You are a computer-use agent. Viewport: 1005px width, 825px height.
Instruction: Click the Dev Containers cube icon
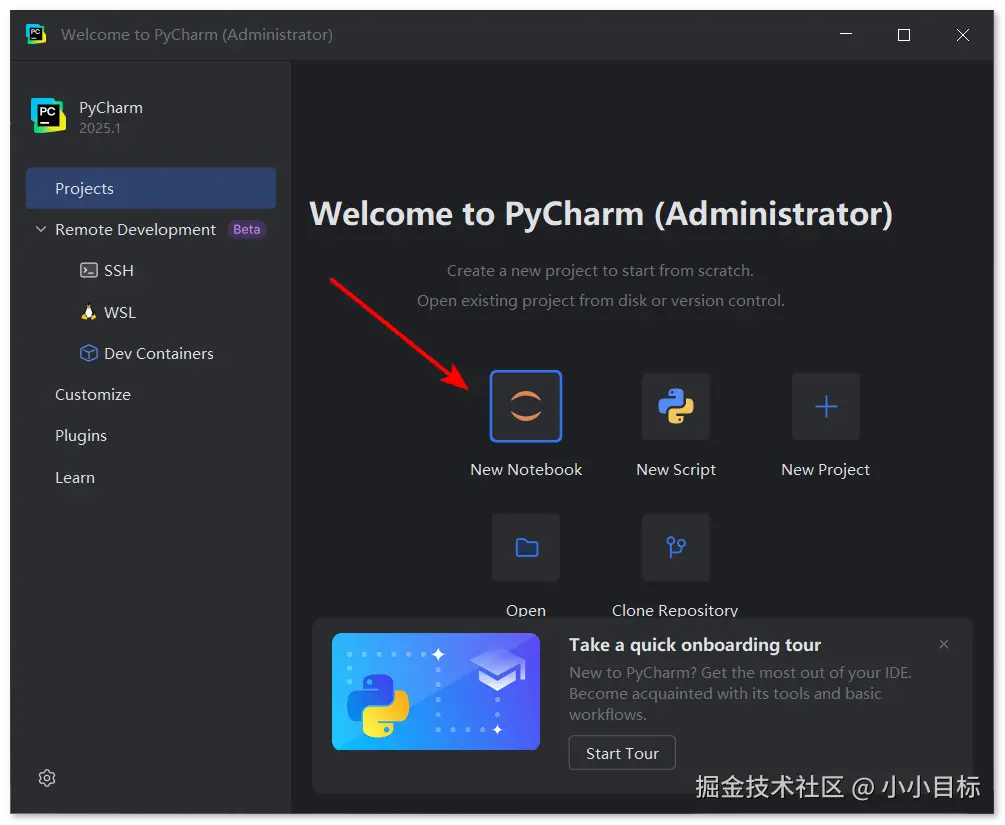pos(88,353)
